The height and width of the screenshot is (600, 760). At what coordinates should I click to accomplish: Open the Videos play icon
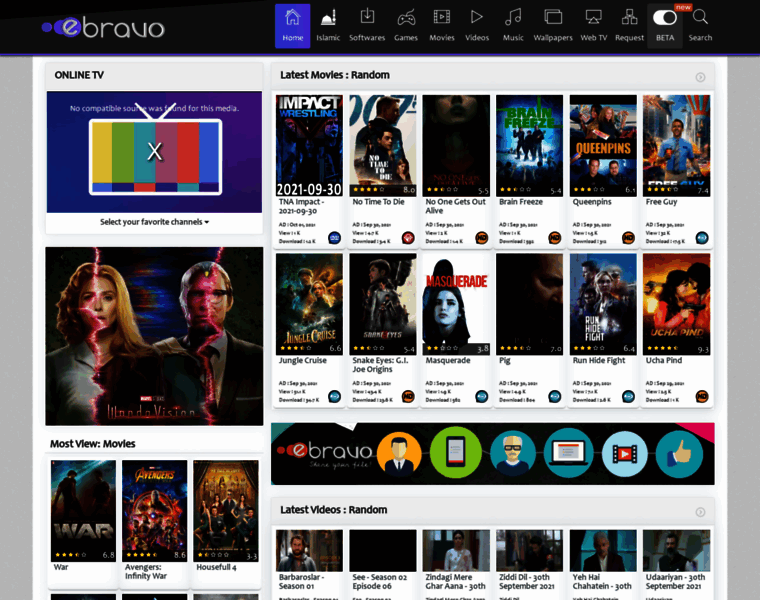tap(477, 18)
